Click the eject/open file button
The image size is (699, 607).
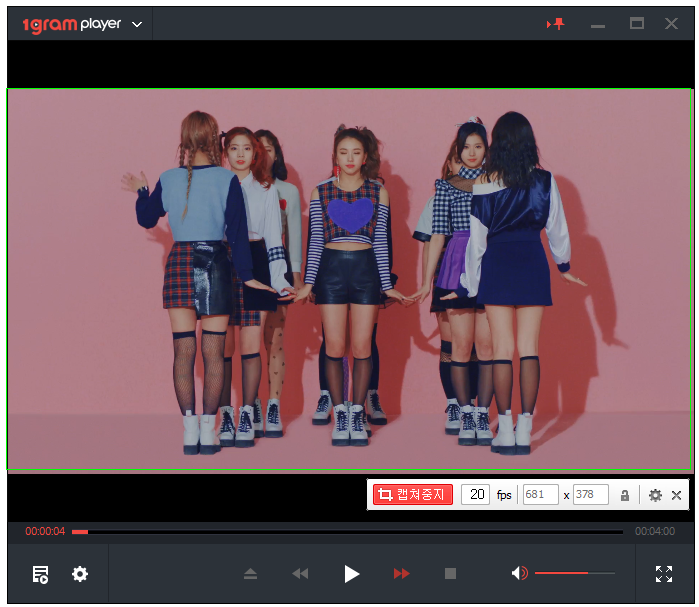click(x=251, y=574)
